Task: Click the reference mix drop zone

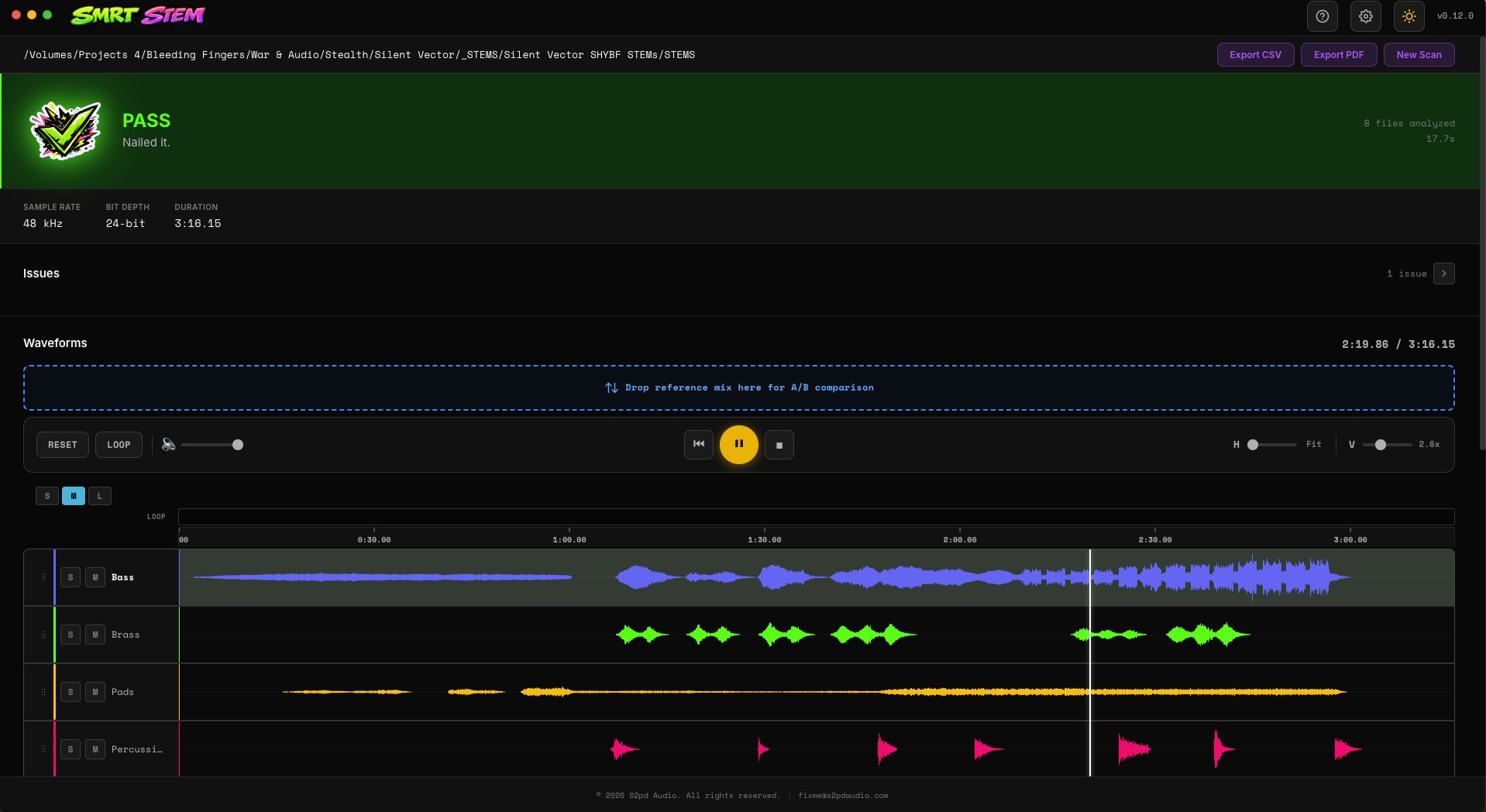Action: [x=738, y=387]
